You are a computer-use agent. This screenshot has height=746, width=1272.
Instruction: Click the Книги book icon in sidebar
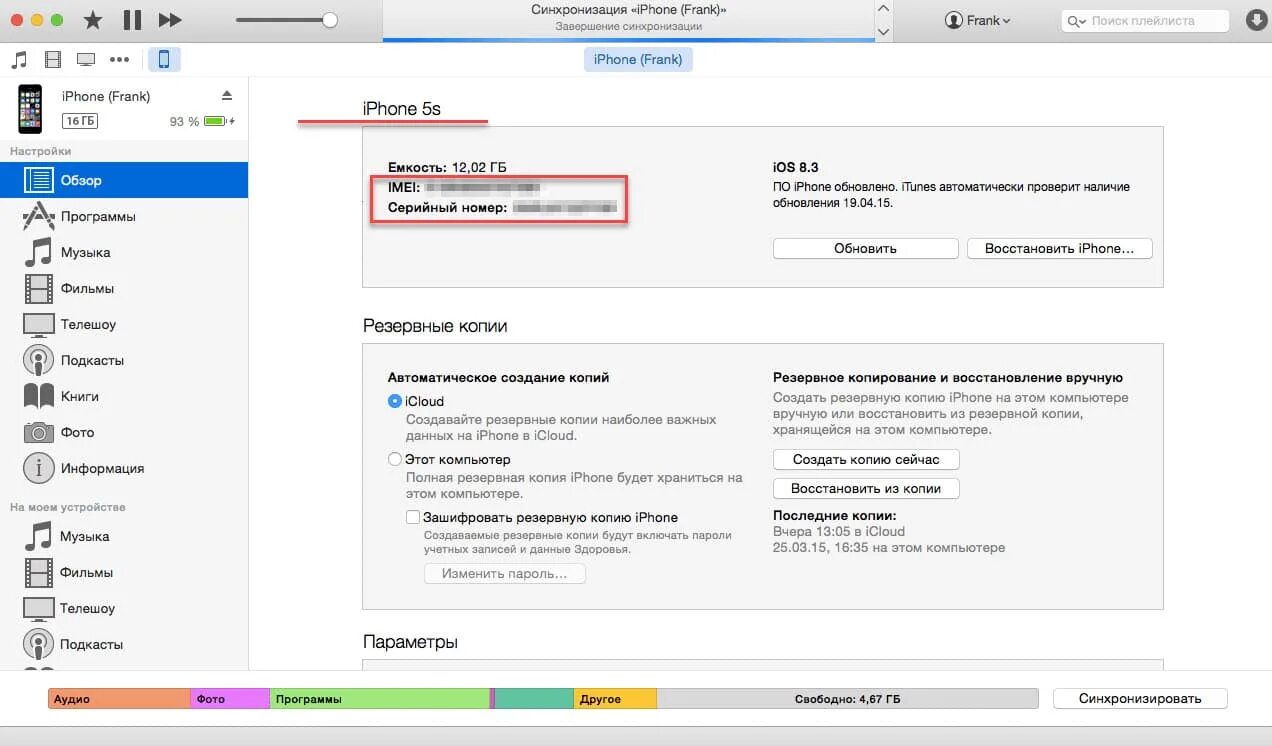click(x=38, y=396)
